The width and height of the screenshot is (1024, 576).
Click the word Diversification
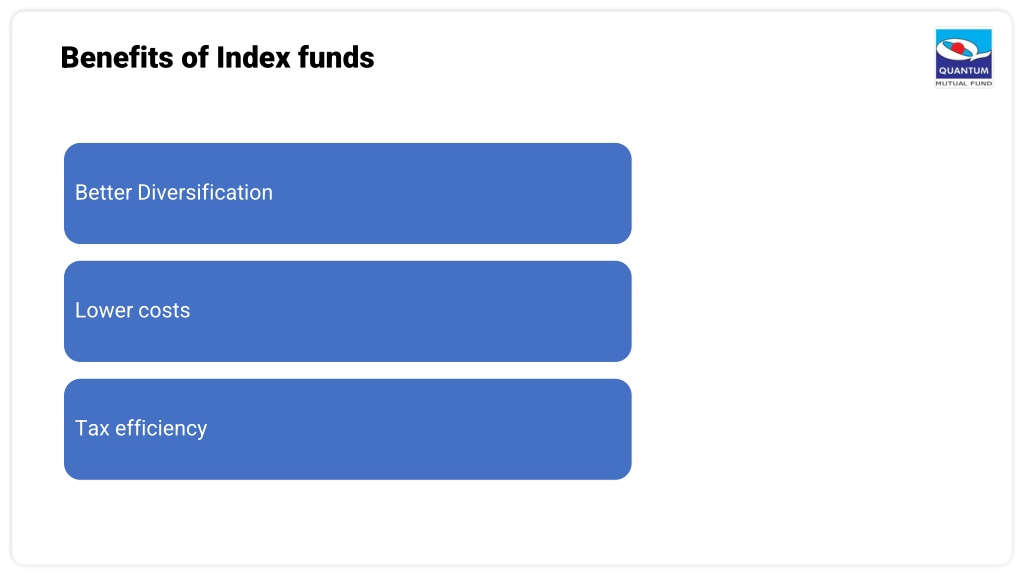tap(205, 193)
